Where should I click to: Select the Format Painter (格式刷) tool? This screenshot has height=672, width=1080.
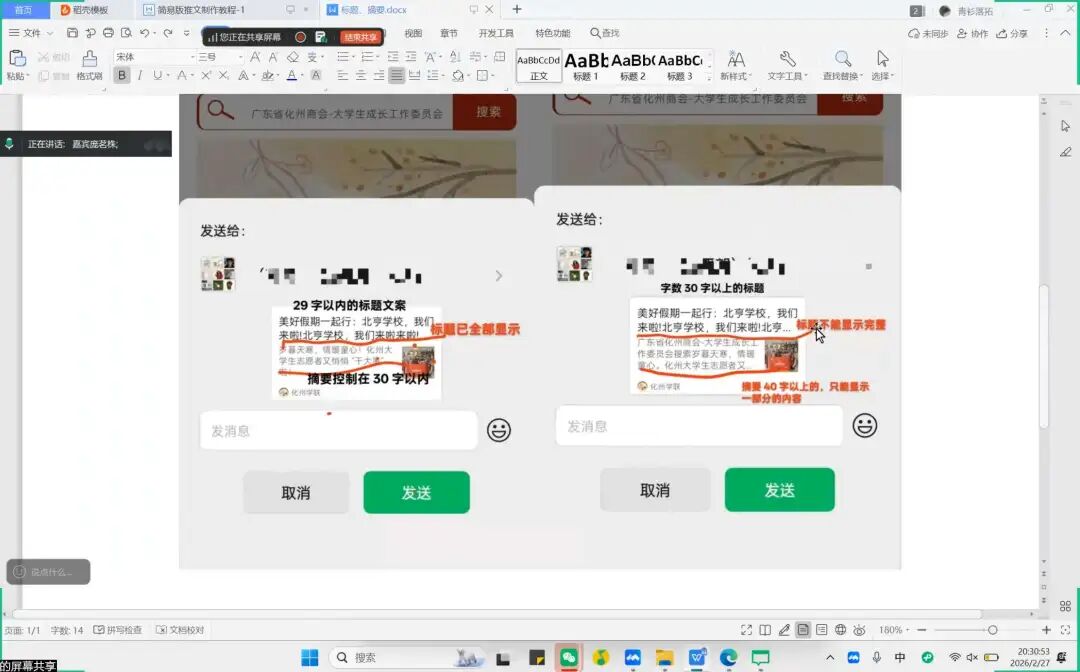pos(90,65)
